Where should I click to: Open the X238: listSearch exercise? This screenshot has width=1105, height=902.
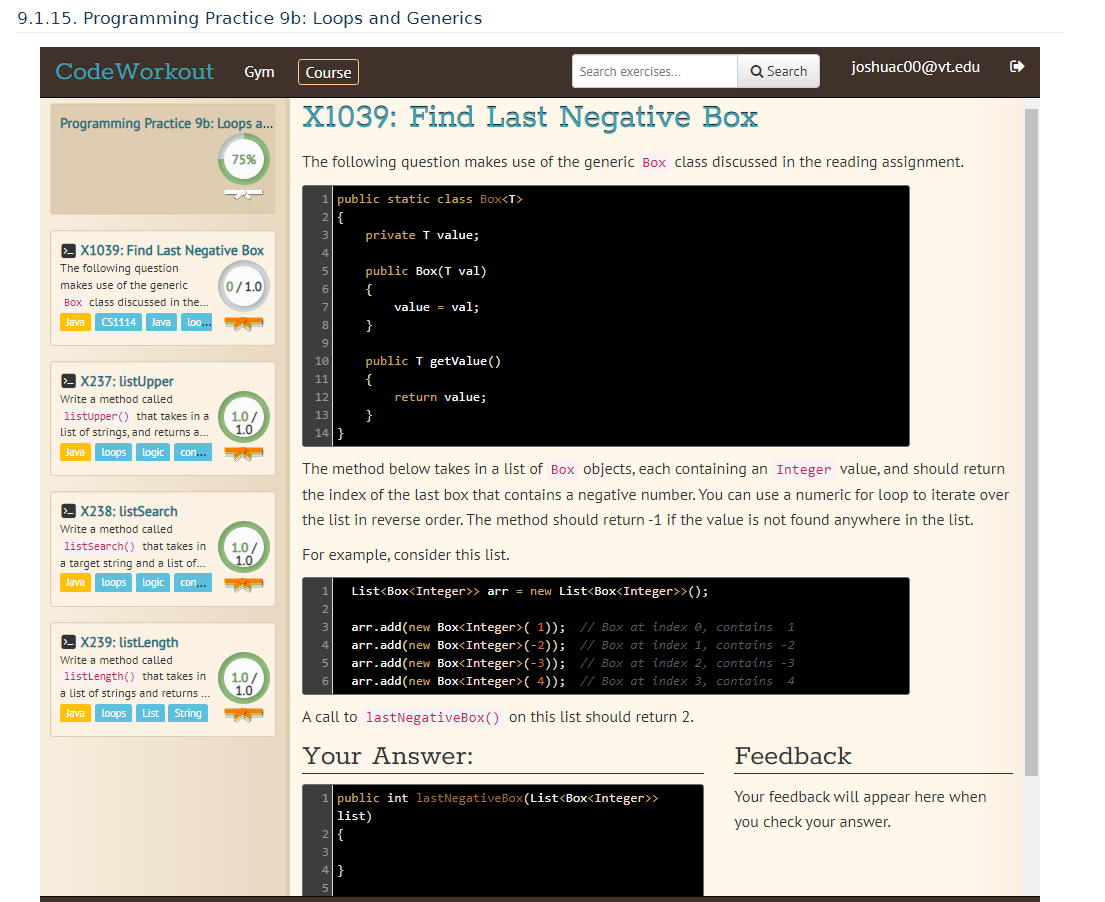129,512
